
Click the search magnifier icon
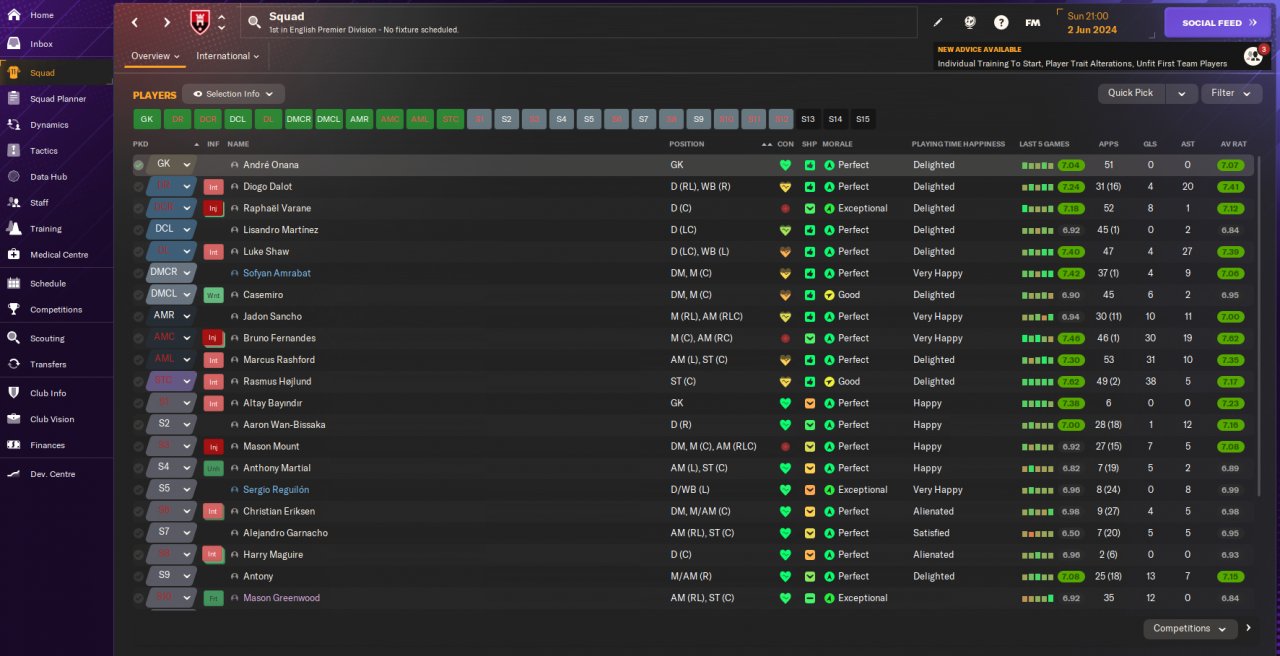254,22
